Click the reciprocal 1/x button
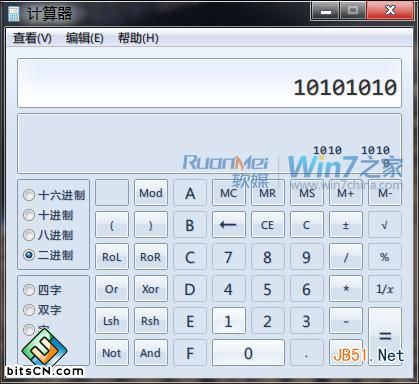Viewport: 419px width, 384px height. [x=385, y=289]
